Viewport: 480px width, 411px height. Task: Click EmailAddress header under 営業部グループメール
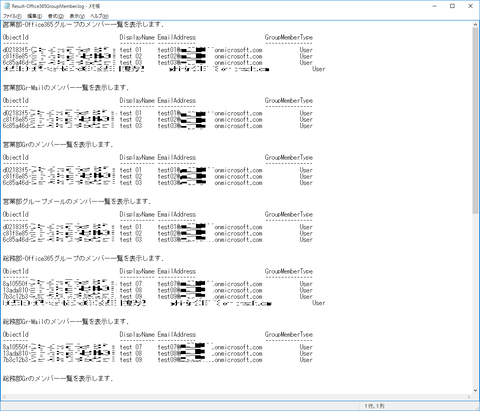click(177, 214)
